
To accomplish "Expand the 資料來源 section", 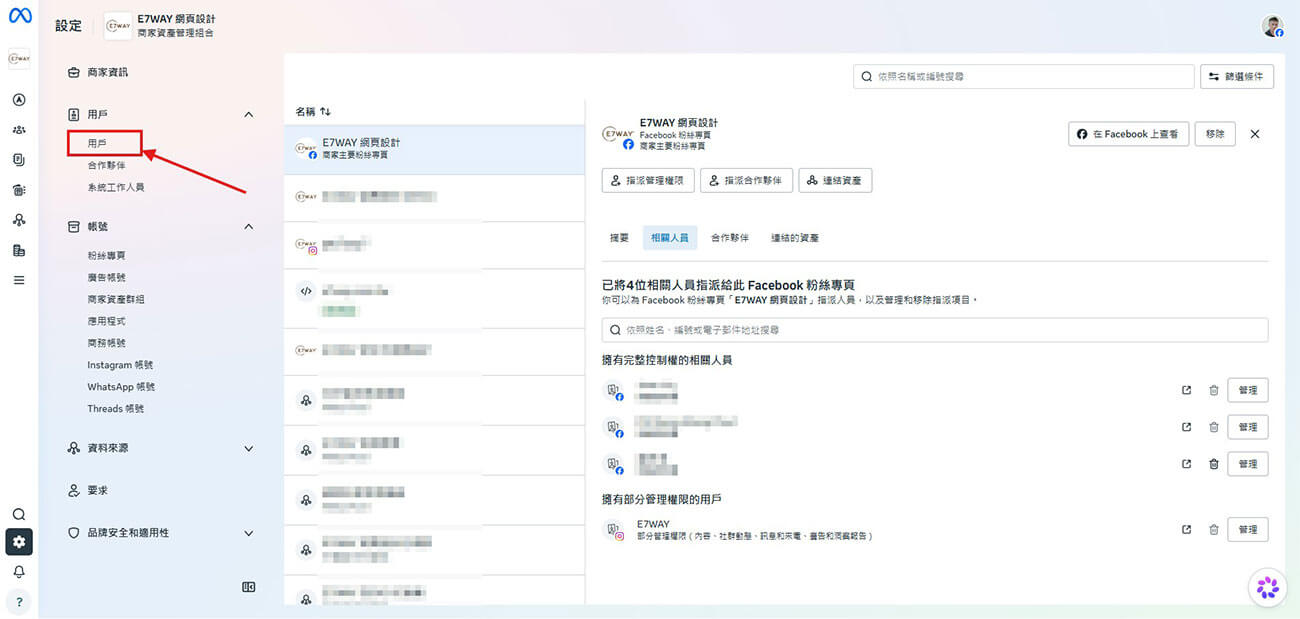I will click(x=160, y=449).
